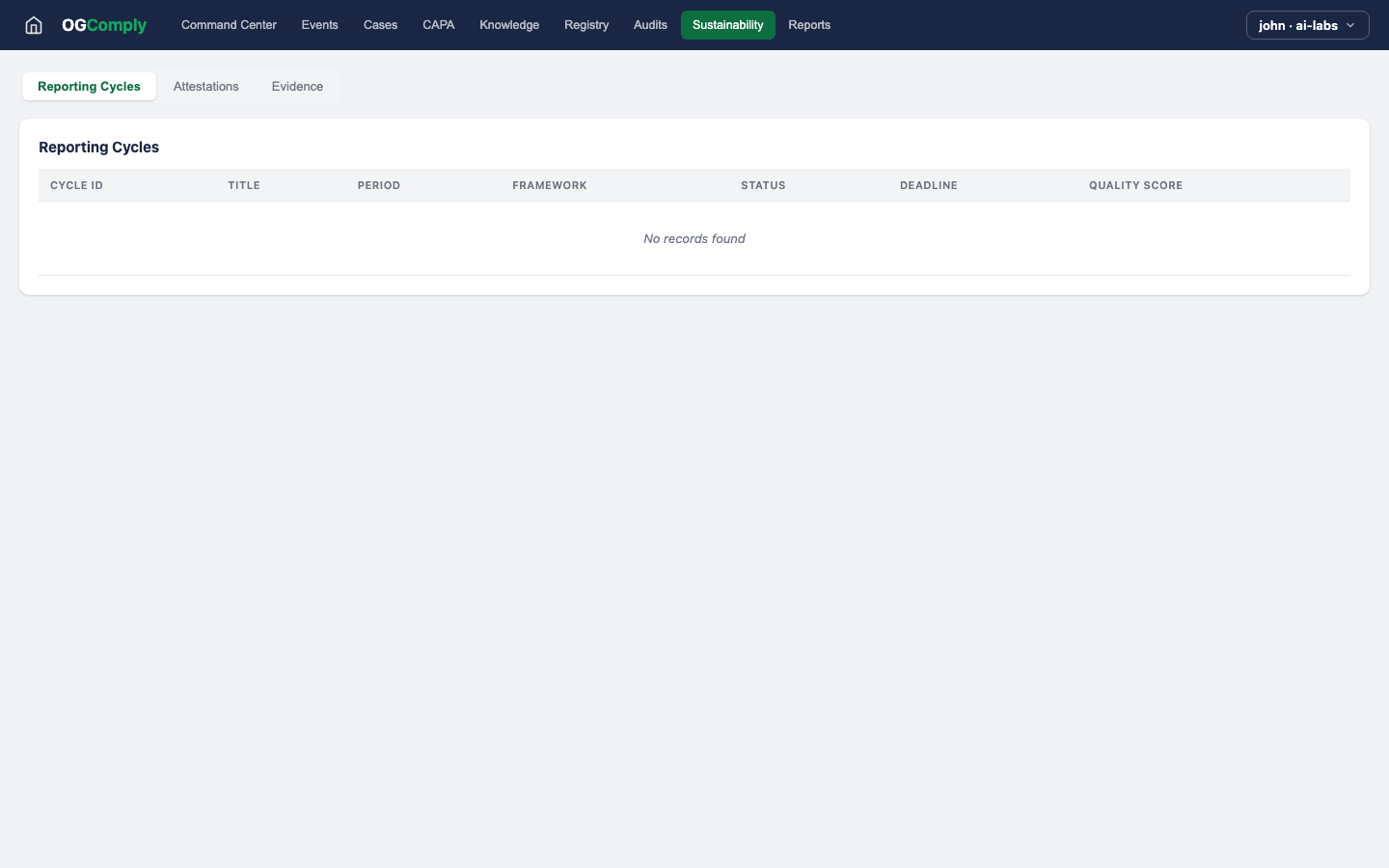Click the Framework column header
The image size is (1389, 868).
tap(549, 185)
